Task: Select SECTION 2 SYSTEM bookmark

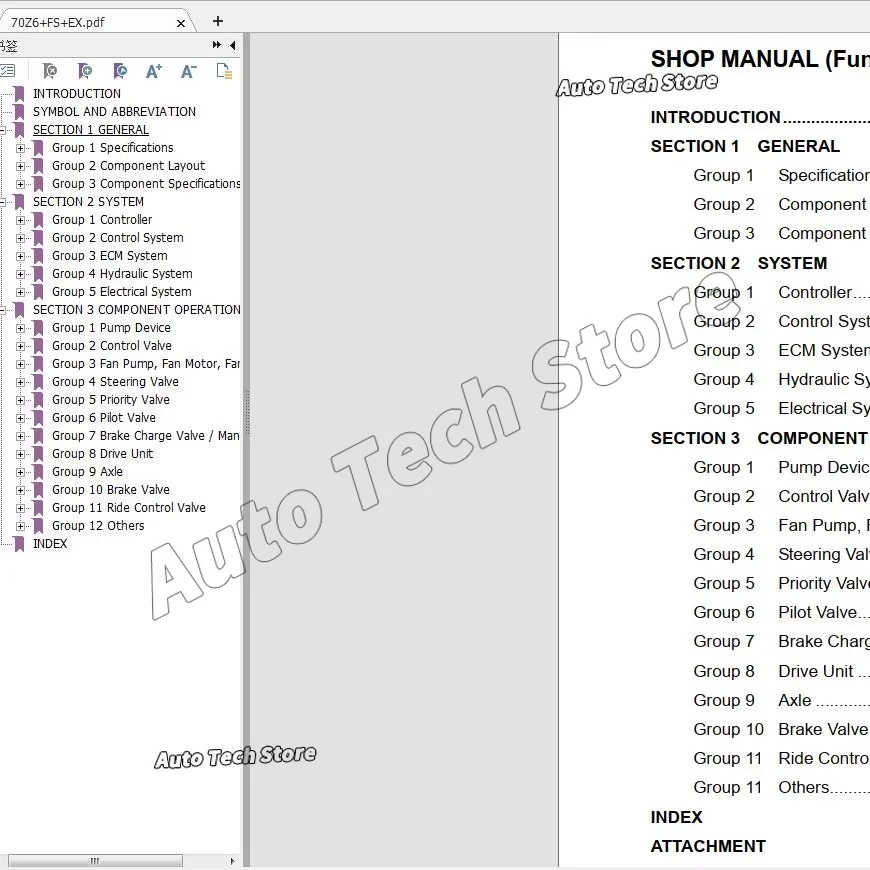Action: [88, 202]
